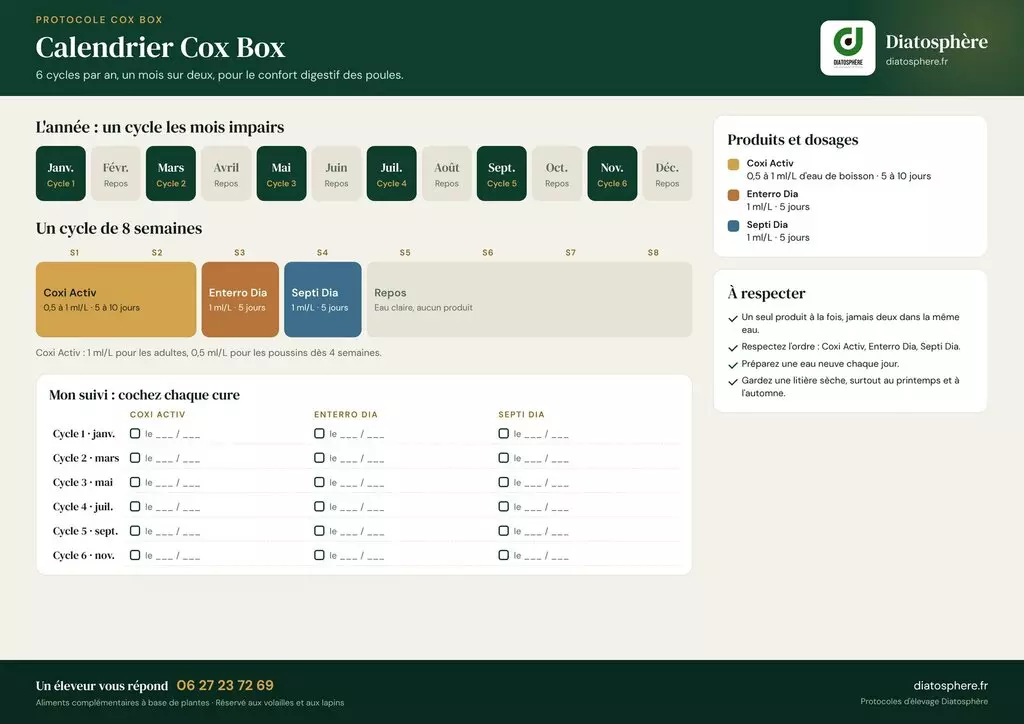Screen dimensions: 1024x724
Task: Tick Enterro Dia box for Cycle 2 mars
Action: point(319,458)
